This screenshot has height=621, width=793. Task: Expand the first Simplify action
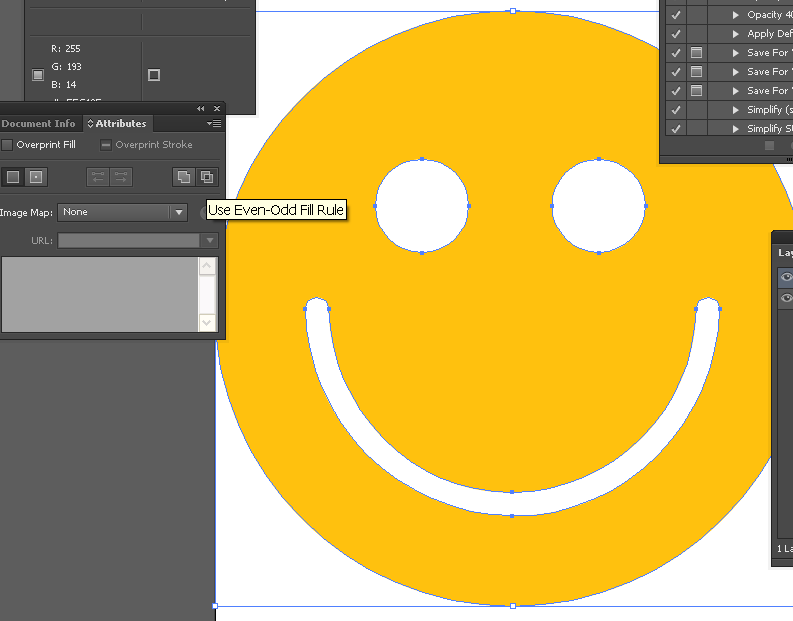click(736, 110)
